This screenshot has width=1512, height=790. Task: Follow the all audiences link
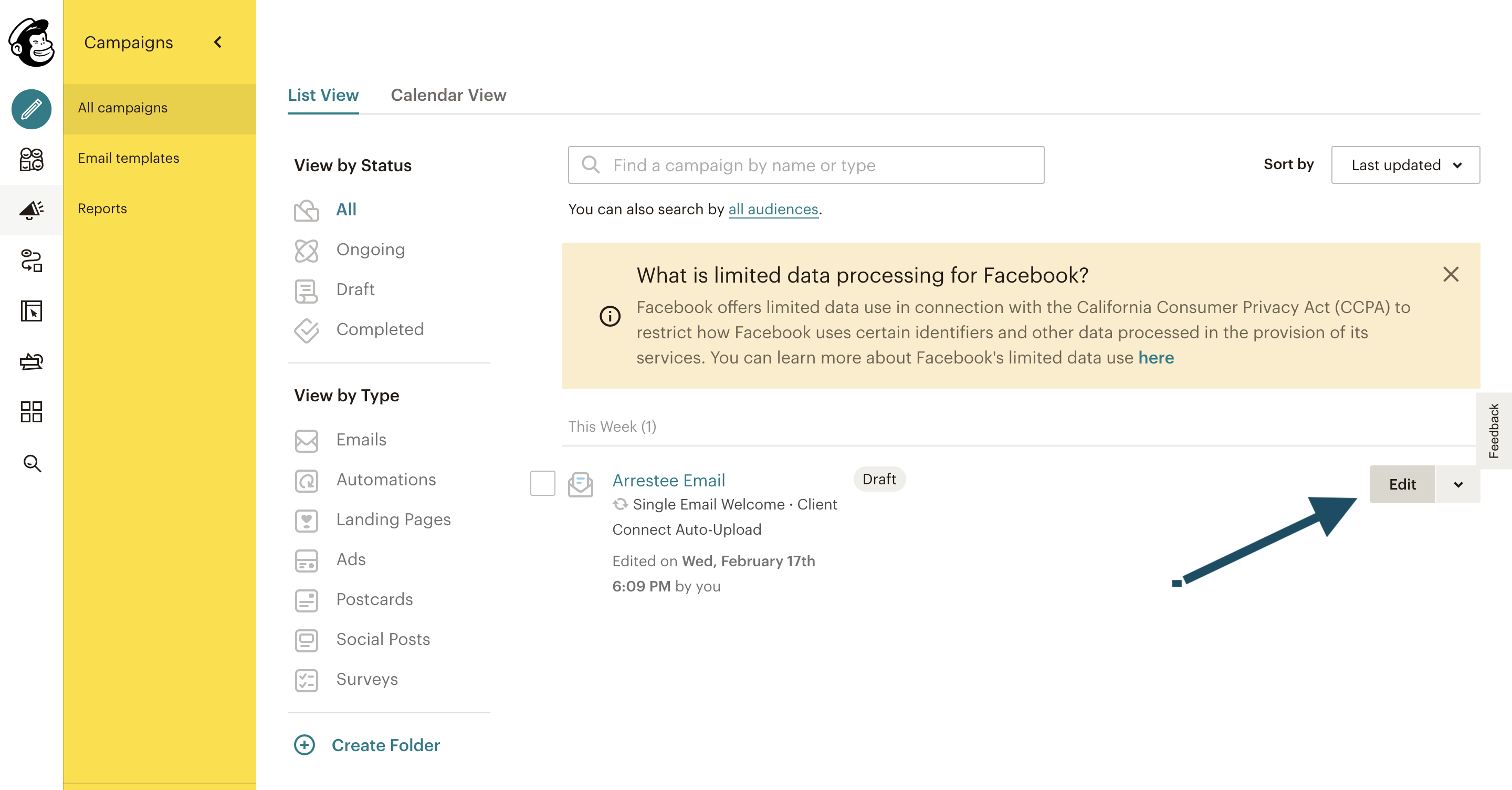pos(773,209)
